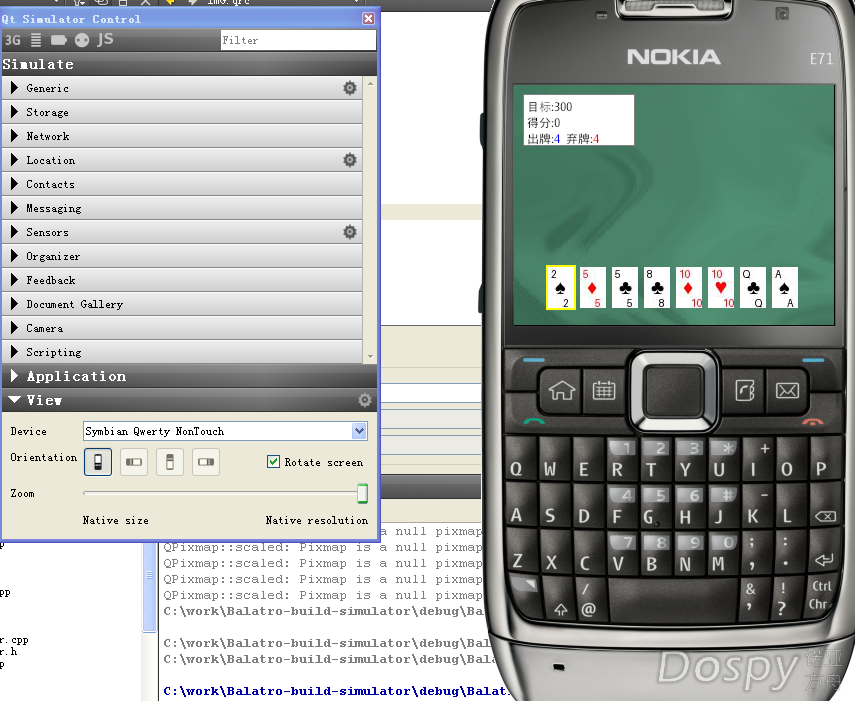Click the Calendar key on Nokia phone
The width and height of the screenshot is (855, 701).
(604, 391)
